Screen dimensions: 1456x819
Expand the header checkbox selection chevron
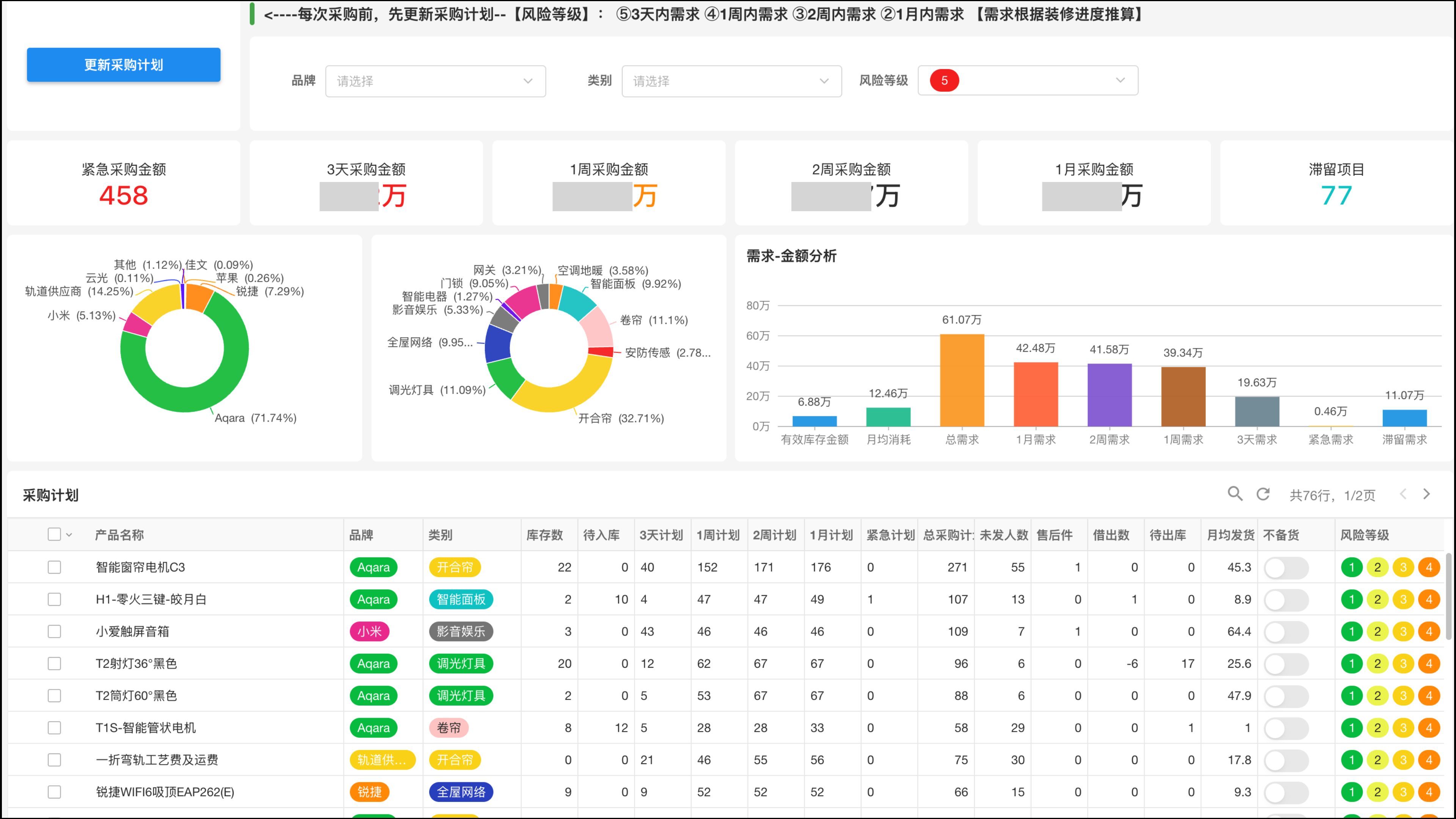click(x=69, y=535)
